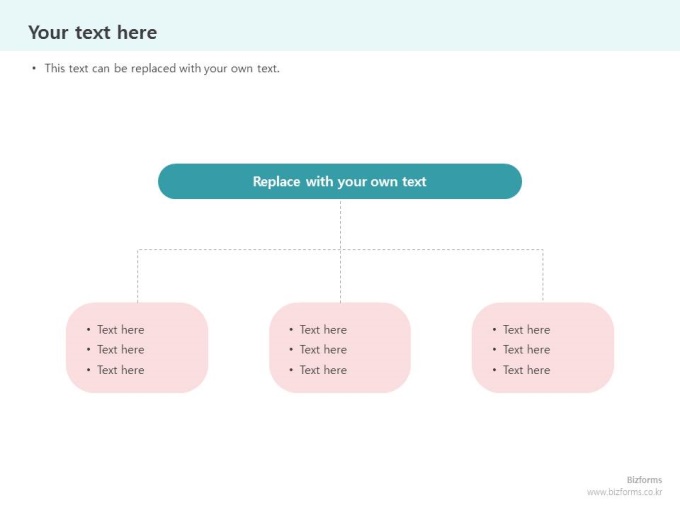Viewport: 680px width, 510px height.
Task: Open the www.bizforms.co.kr link
Action: [x=624, y=492]
